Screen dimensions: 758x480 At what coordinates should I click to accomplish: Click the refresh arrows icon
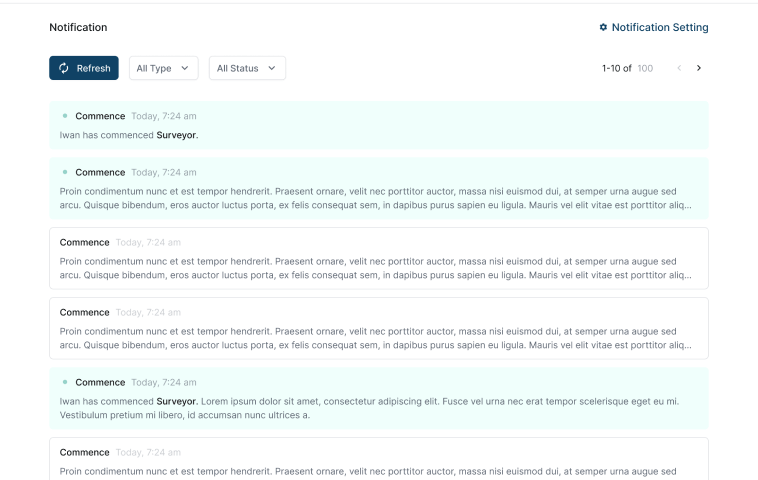click(64, 68)
